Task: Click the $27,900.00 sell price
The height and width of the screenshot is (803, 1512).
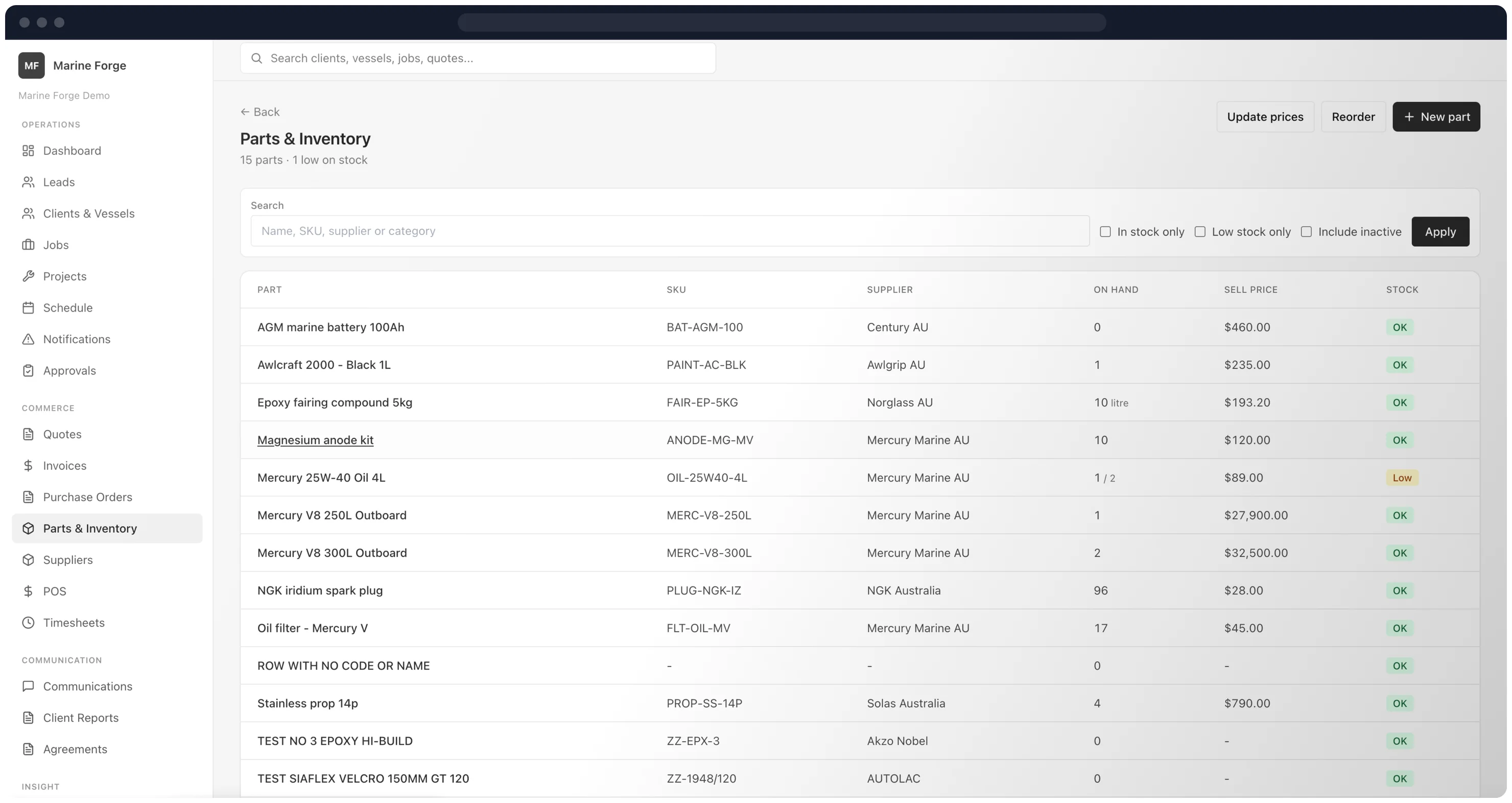Action: [1256, 515]
